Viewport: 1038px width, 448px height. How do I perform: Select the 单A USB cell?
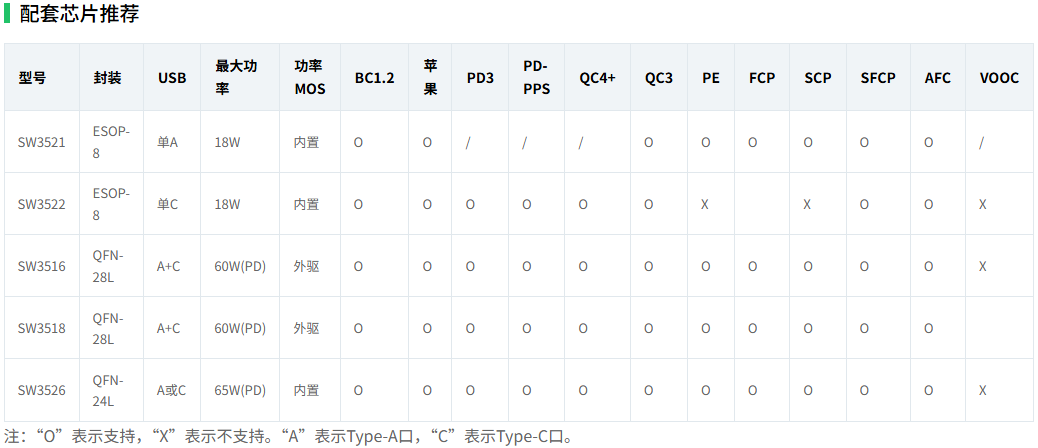click(x=167, y=142)
